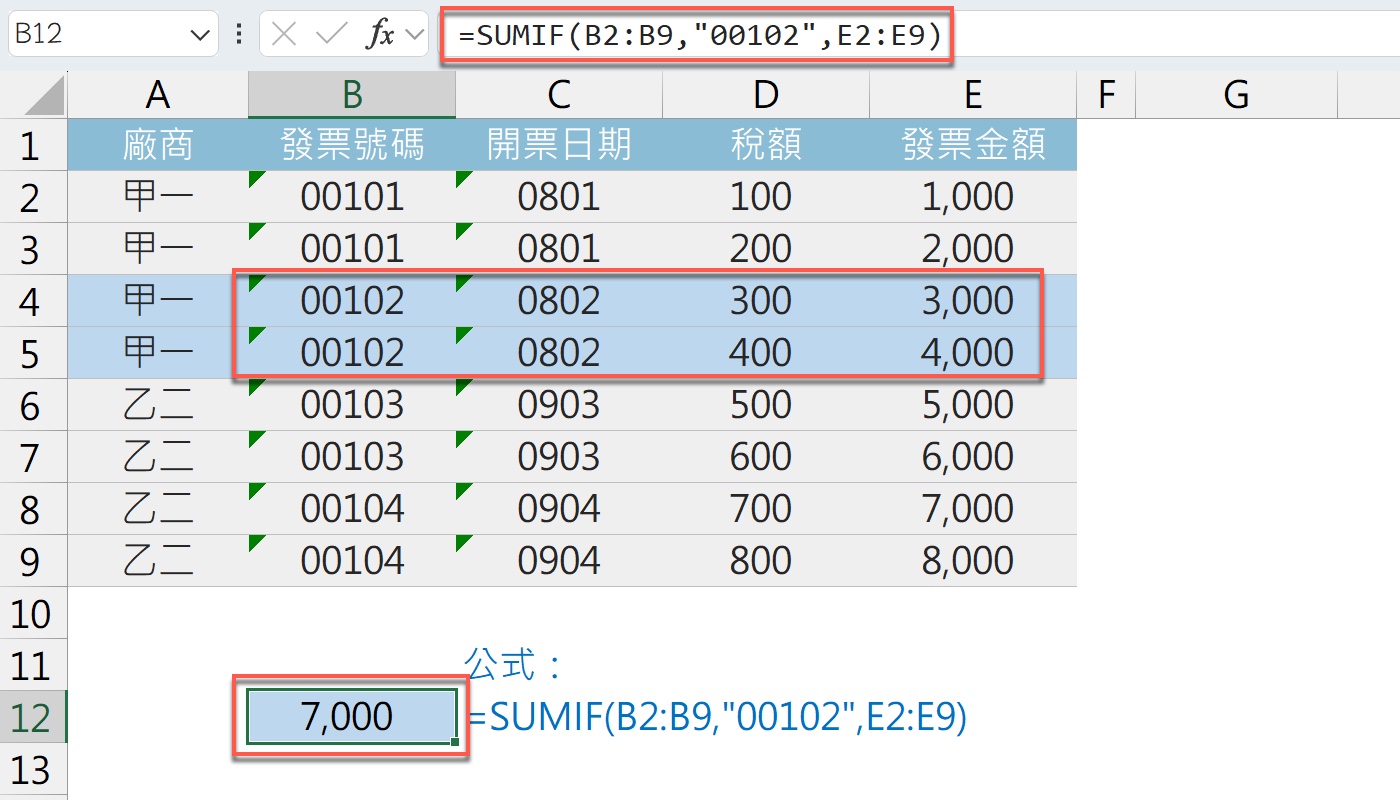Select row 2 header
Screen dimensions: 1400x800
(33, 197)
